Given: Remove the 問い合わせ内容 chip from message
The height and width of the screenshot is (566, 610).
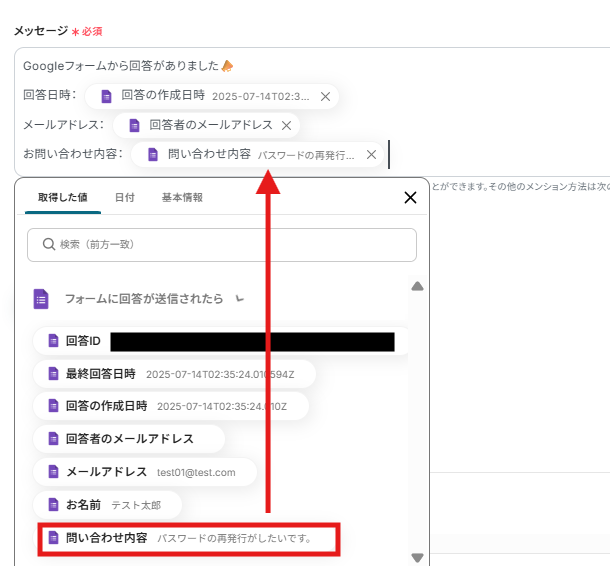Looking at the screenshot, I should pyautogui.click(x=371, y=155).
